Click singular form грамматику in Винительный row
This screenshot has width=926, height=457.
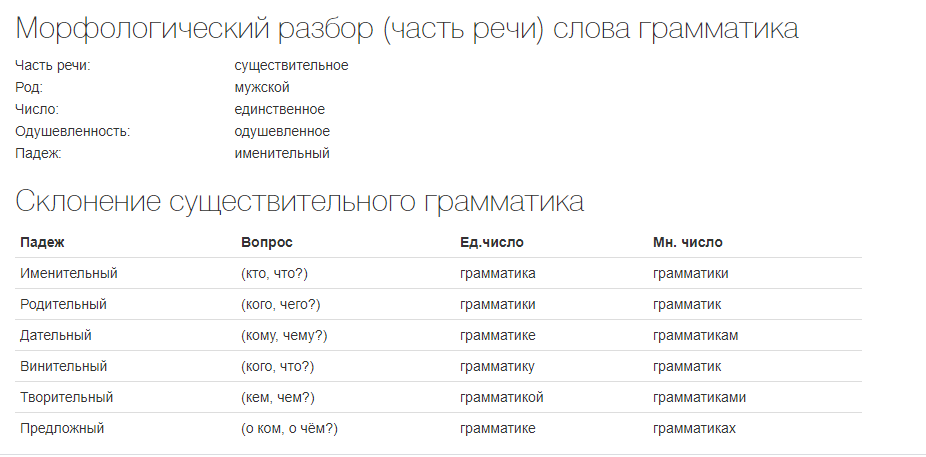pos(497,367)
